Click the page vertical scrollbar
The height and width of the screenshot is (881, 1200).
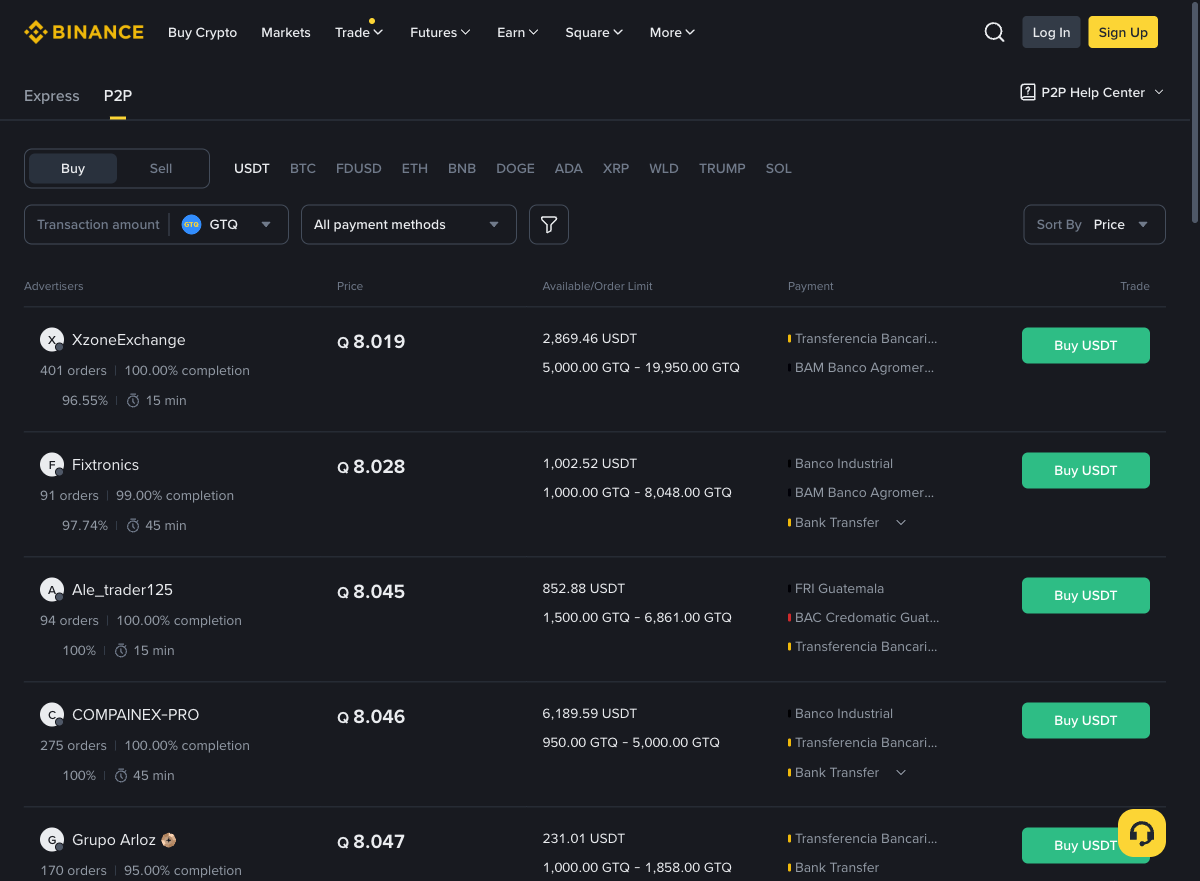1195,110
